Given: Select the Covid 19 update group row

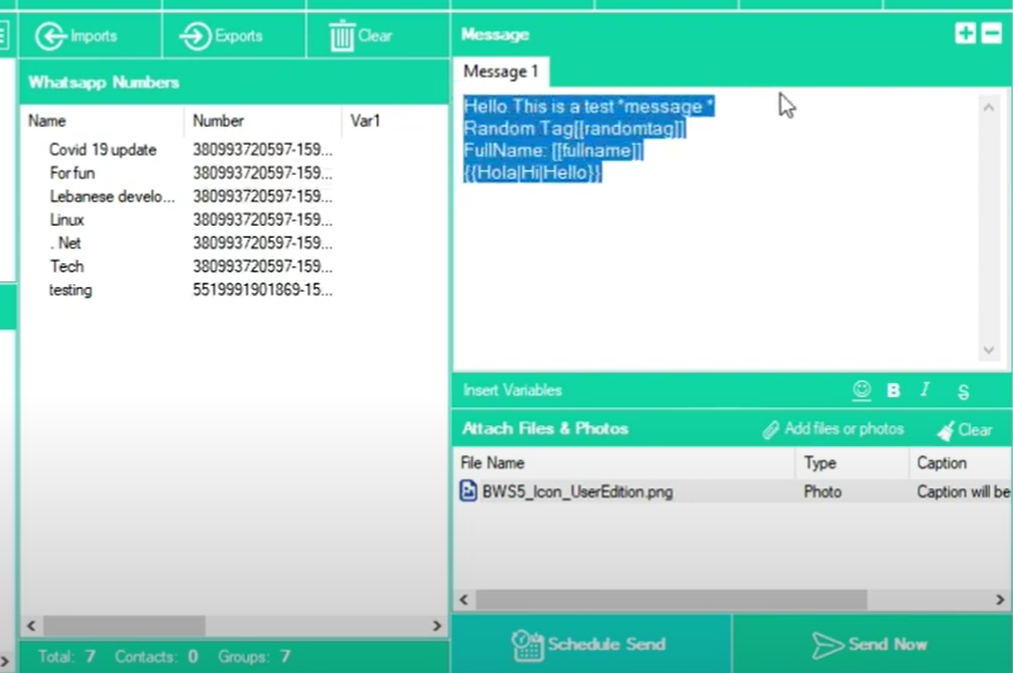Looking at the screenshot, I should coord(103,150).
